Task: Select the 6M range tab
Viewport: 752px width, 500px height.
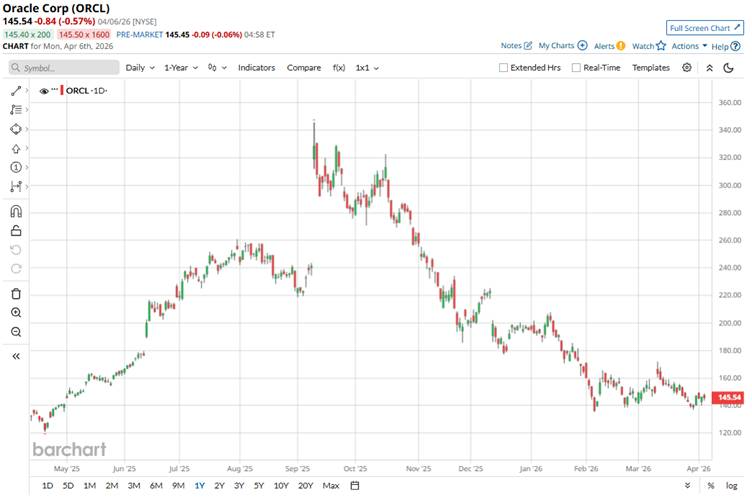Action: click(x=156, y=486)
